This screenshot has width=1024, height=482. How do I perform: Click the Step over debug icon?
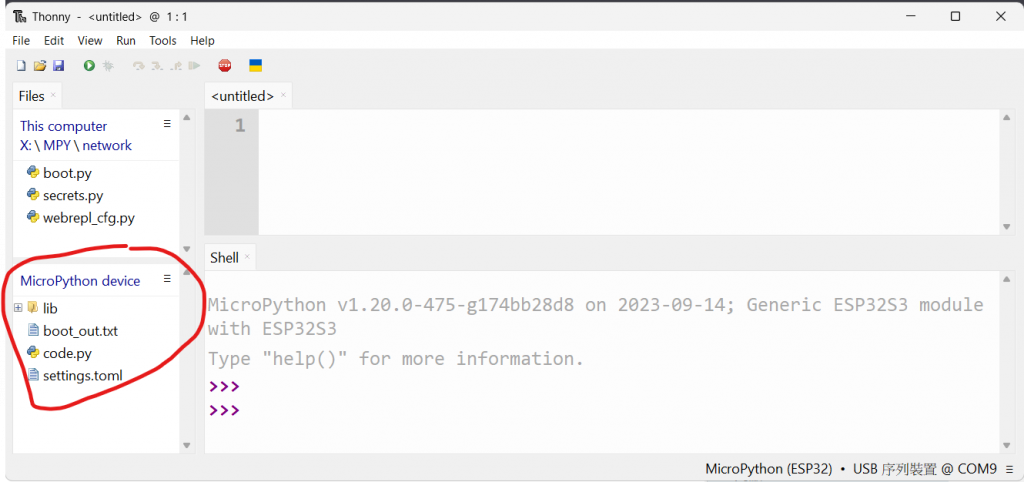(139, 66)
